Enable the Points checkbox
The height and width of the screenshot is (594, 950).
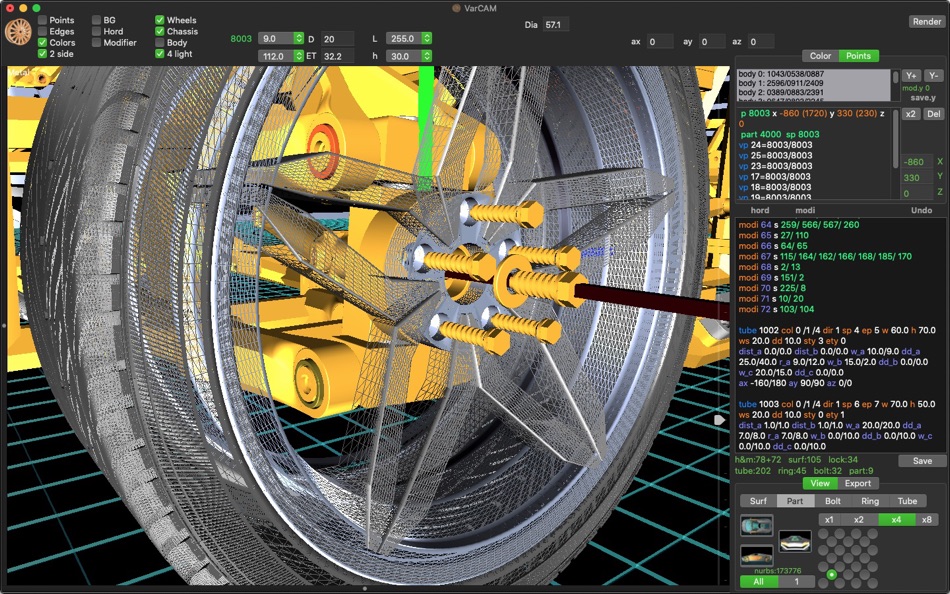point(42,20)
